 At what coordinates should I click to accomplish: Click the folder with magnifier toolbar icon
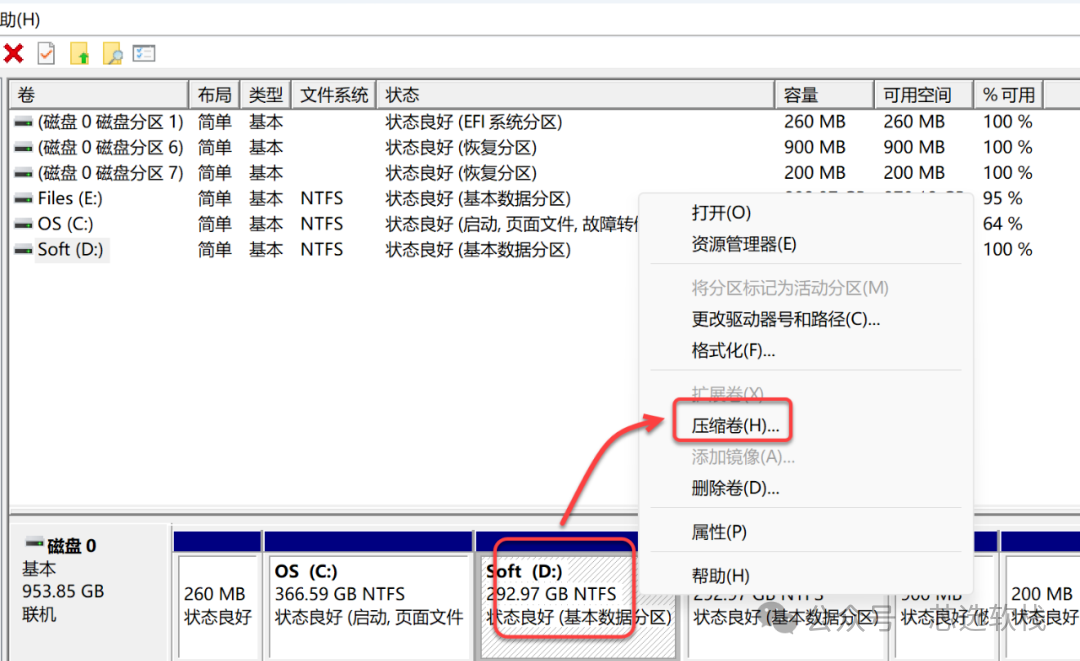pyautogui.click(x=112, y=53)
